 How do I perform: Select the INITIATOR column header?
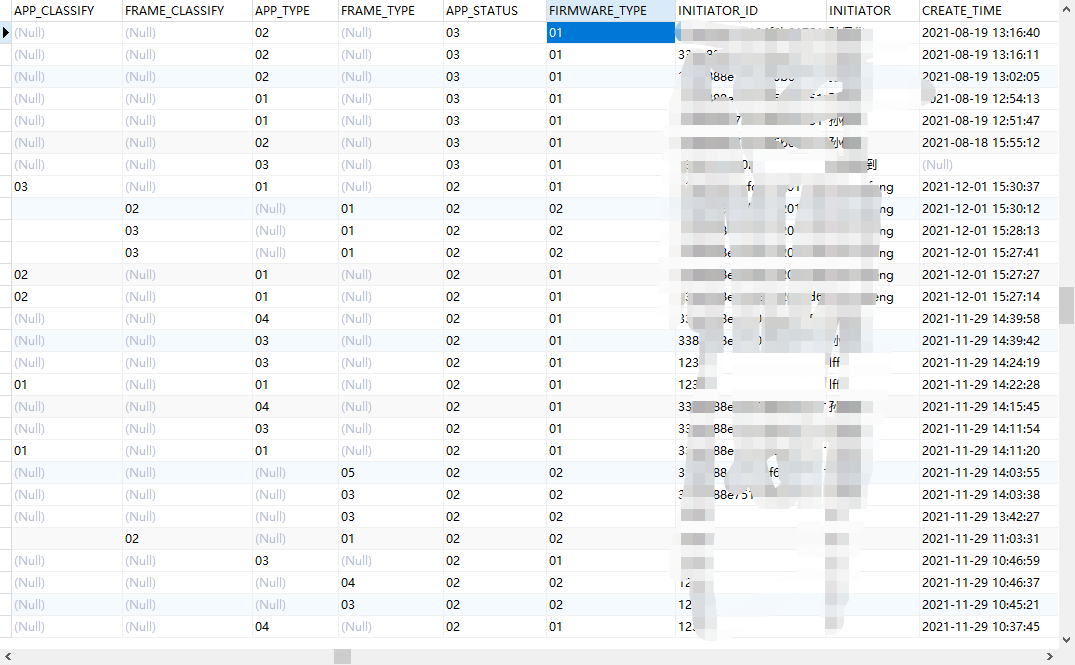873,11
